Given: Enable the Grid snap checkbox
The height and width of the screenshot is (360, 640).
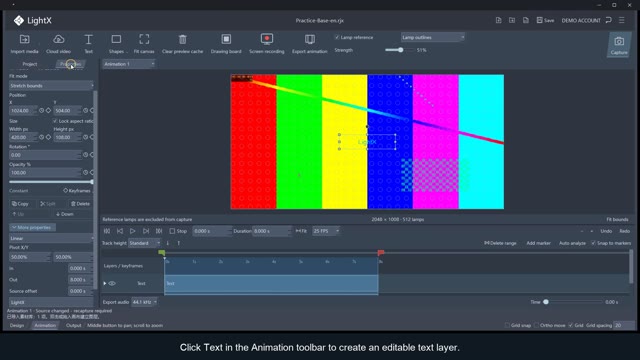Looking at the screenshot, I should point(507,325).
